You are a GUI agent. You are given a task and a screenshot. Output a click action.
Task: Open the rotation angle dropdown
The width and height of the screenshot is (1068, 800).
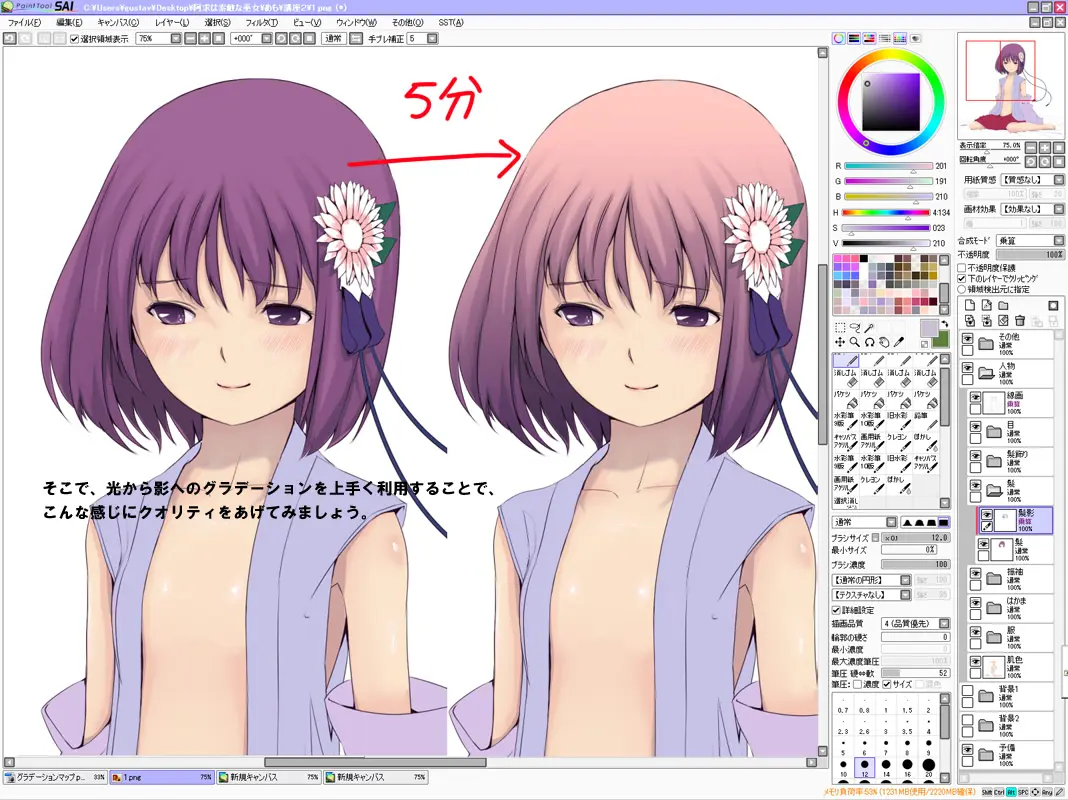coord(267,39)
